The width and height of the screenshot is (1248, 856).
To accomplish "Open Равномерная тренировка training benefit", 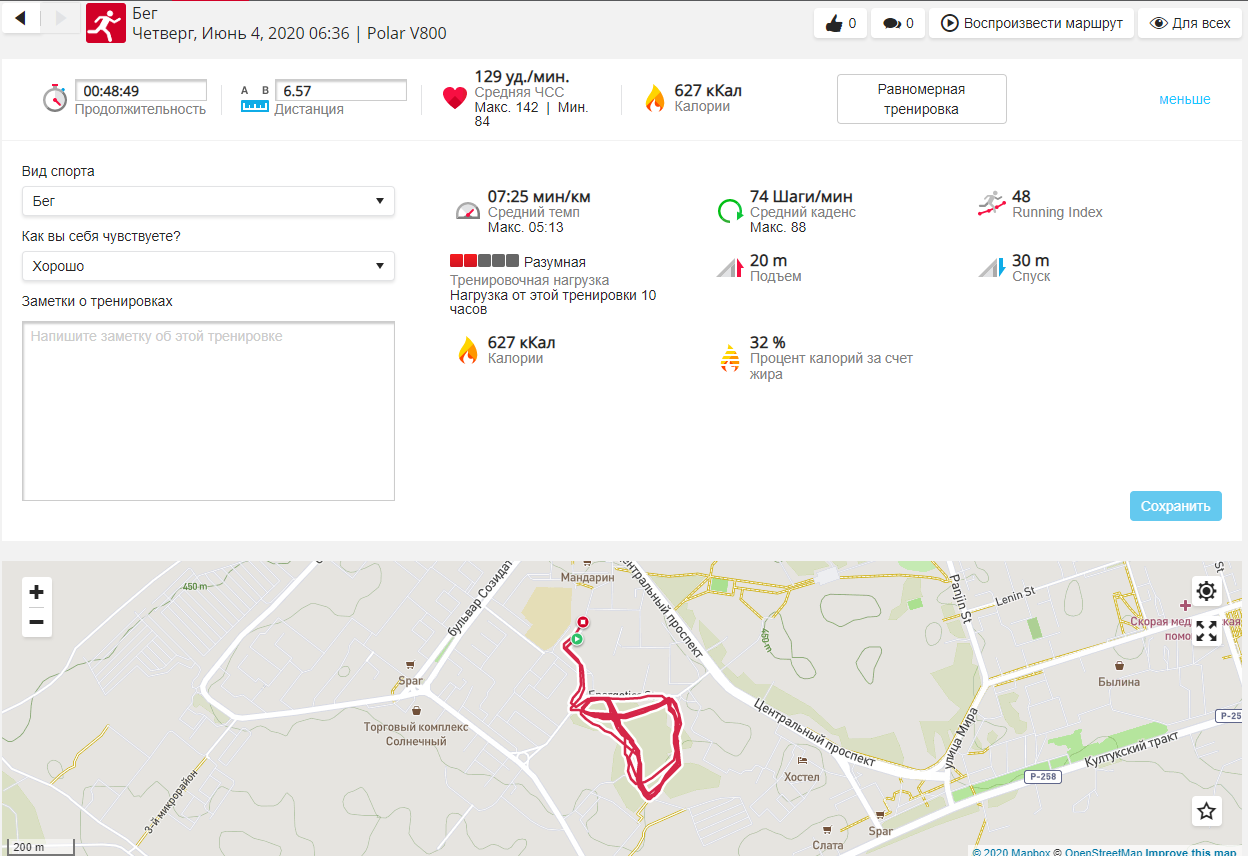I will pos(922,99).
